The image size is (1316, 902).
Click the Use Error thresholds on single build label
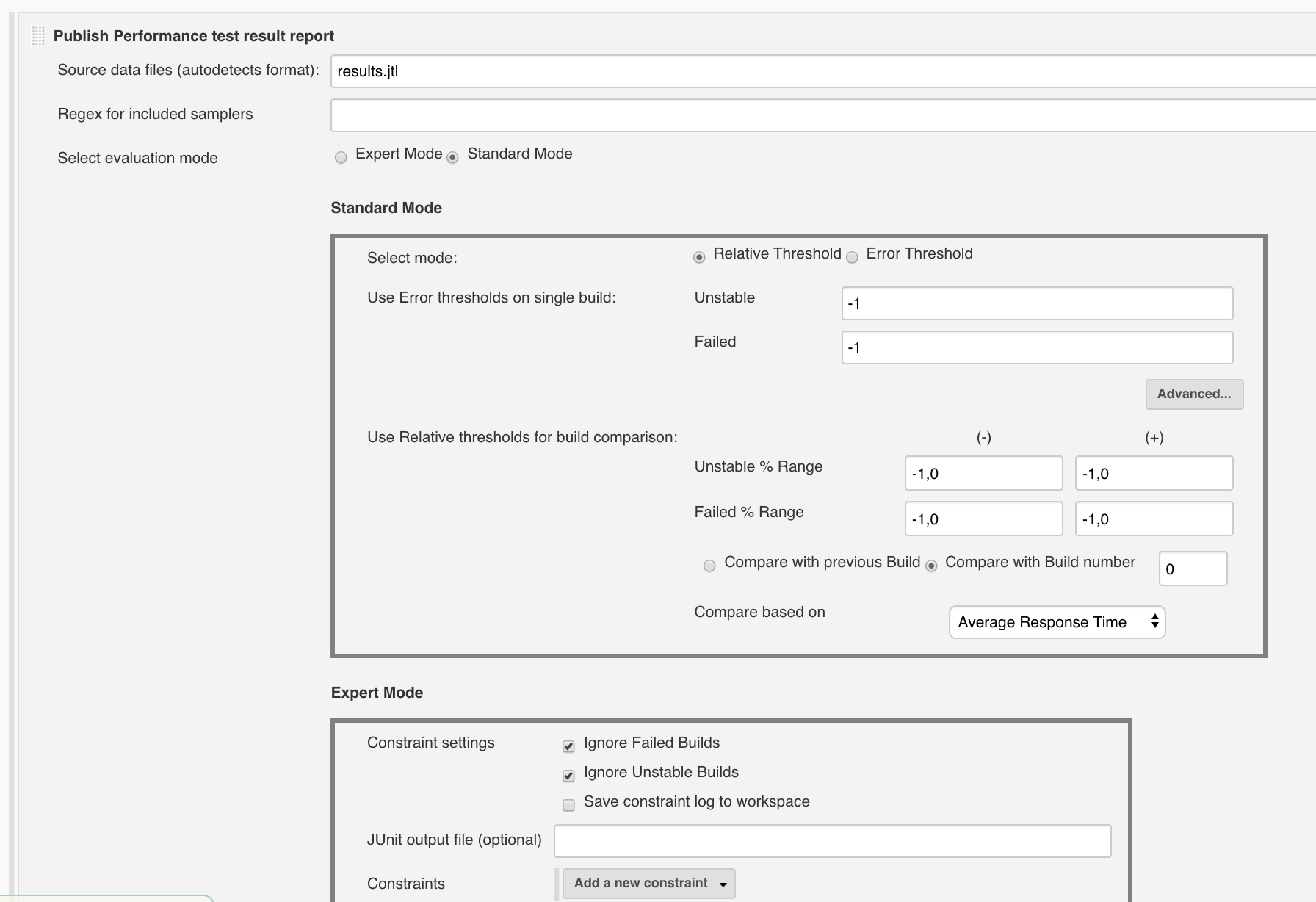[x=491, y=297]
